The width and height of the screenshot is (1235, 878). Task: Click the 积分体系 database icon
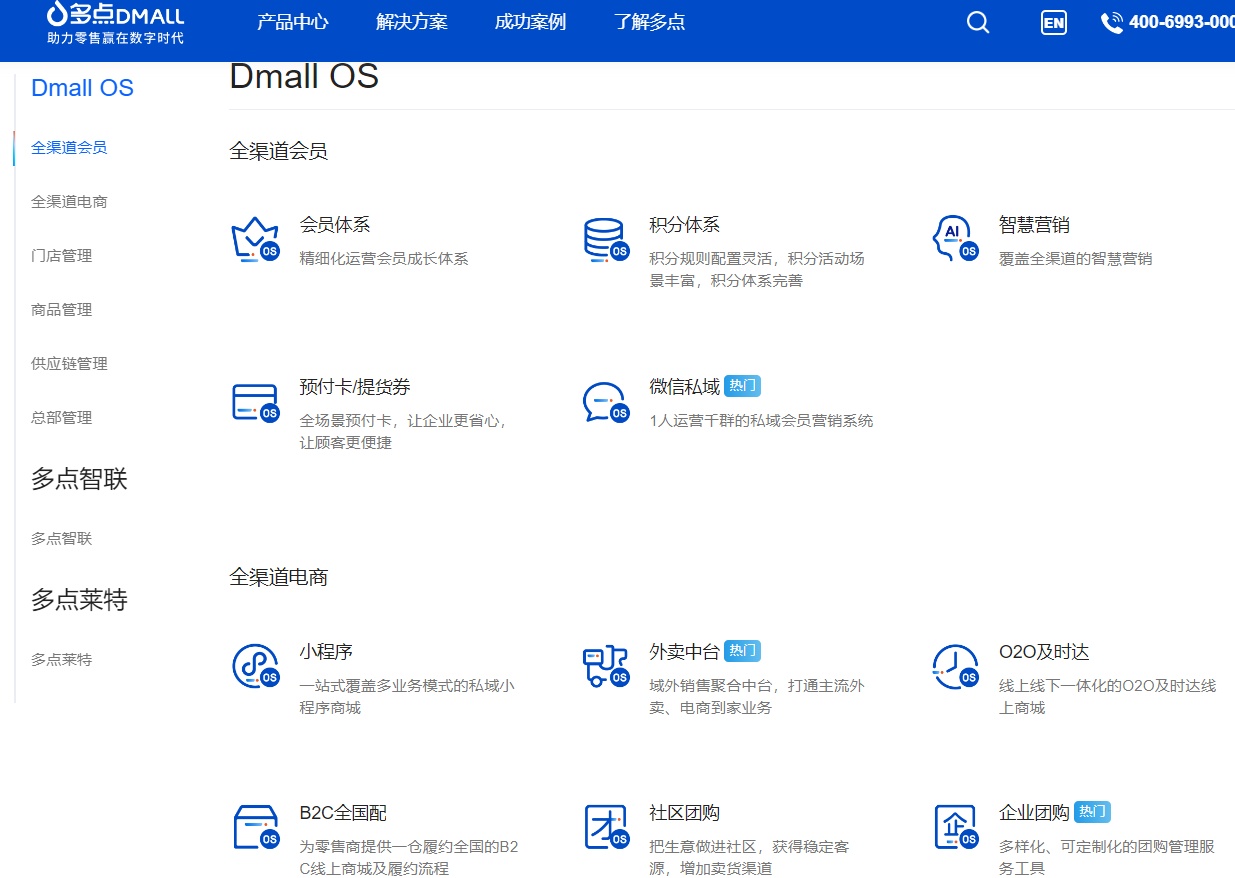tap(605, 240)
